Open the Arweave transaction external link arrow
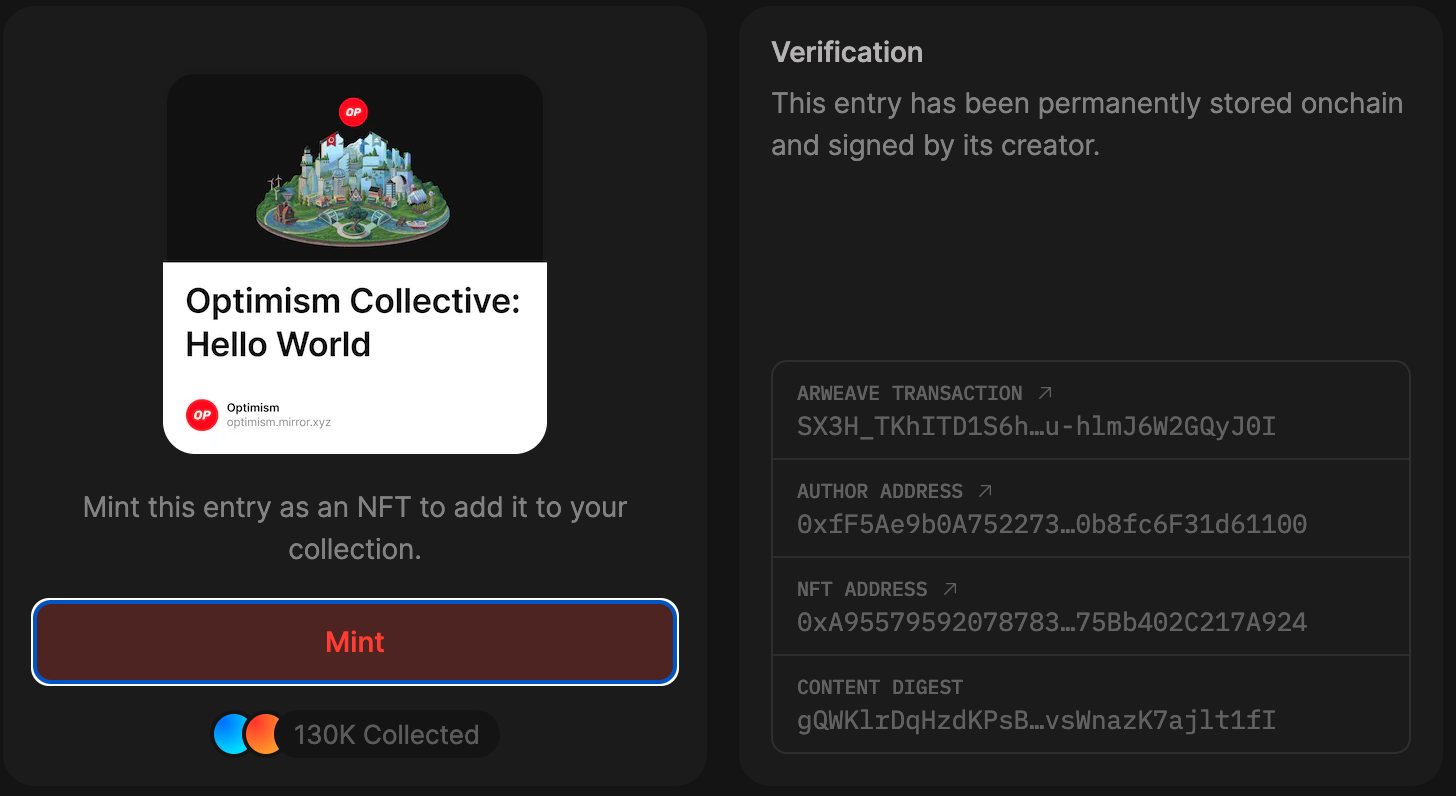This screenshot has height=796, width=1456. tap(1043, 392)
